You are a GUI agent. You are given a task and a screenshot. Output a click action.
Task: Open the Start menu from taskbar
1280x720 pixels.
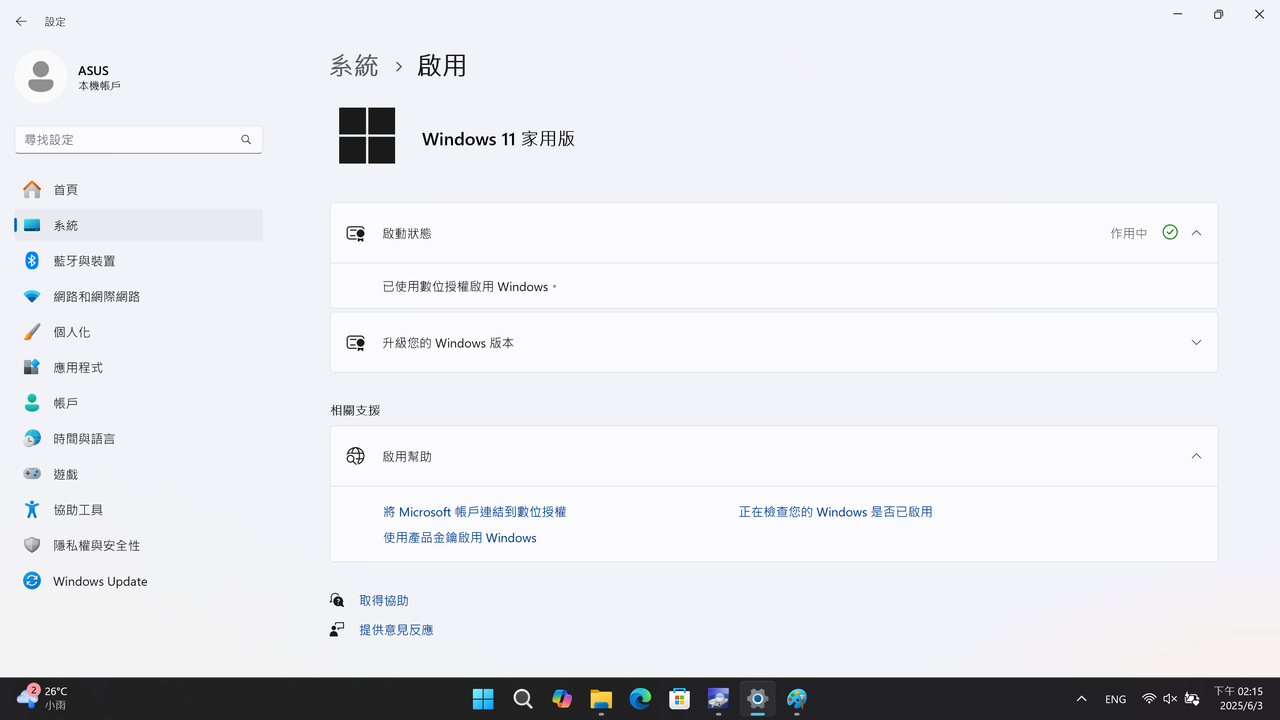[x=483, y=699]
